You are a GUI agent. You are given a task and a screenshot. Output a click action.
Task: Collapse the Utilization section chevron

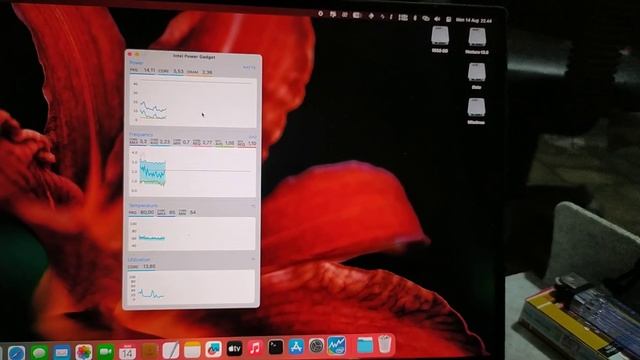(253, 259)
